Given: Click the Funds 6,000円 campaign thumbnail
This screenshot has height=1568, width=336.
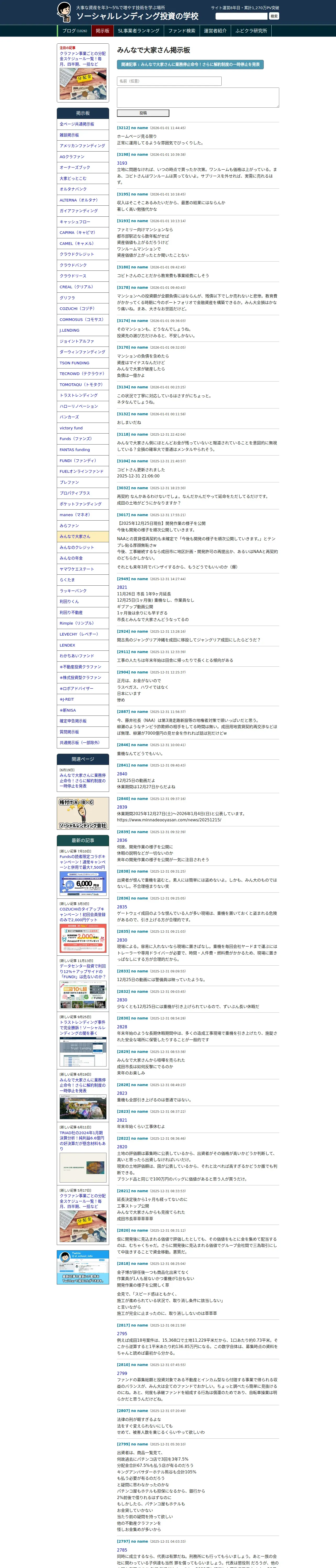Looking at the screenshot, I should click(83, 883).
